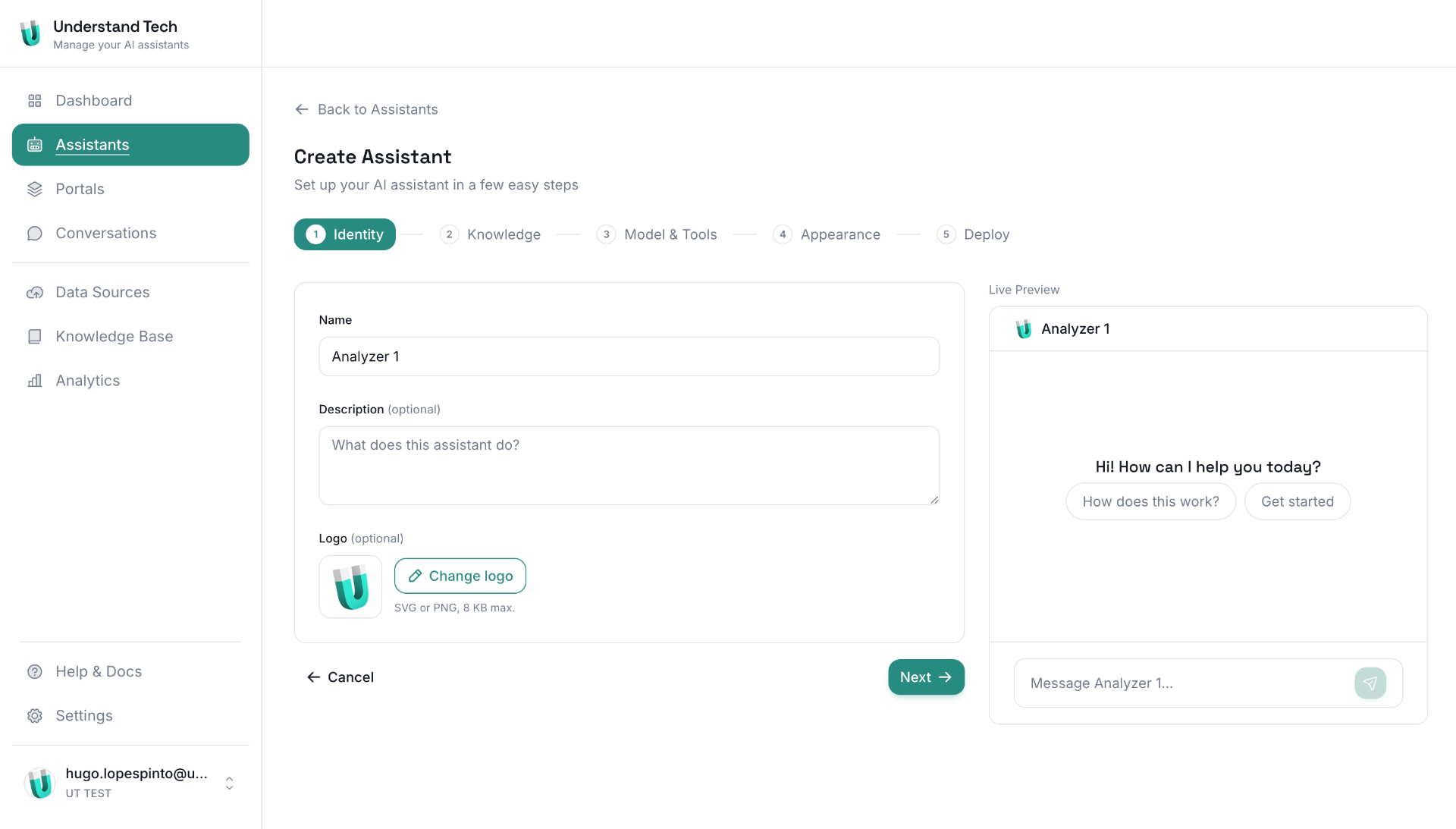
Task: Open Settings in sidebar
Action: [130, 716]
